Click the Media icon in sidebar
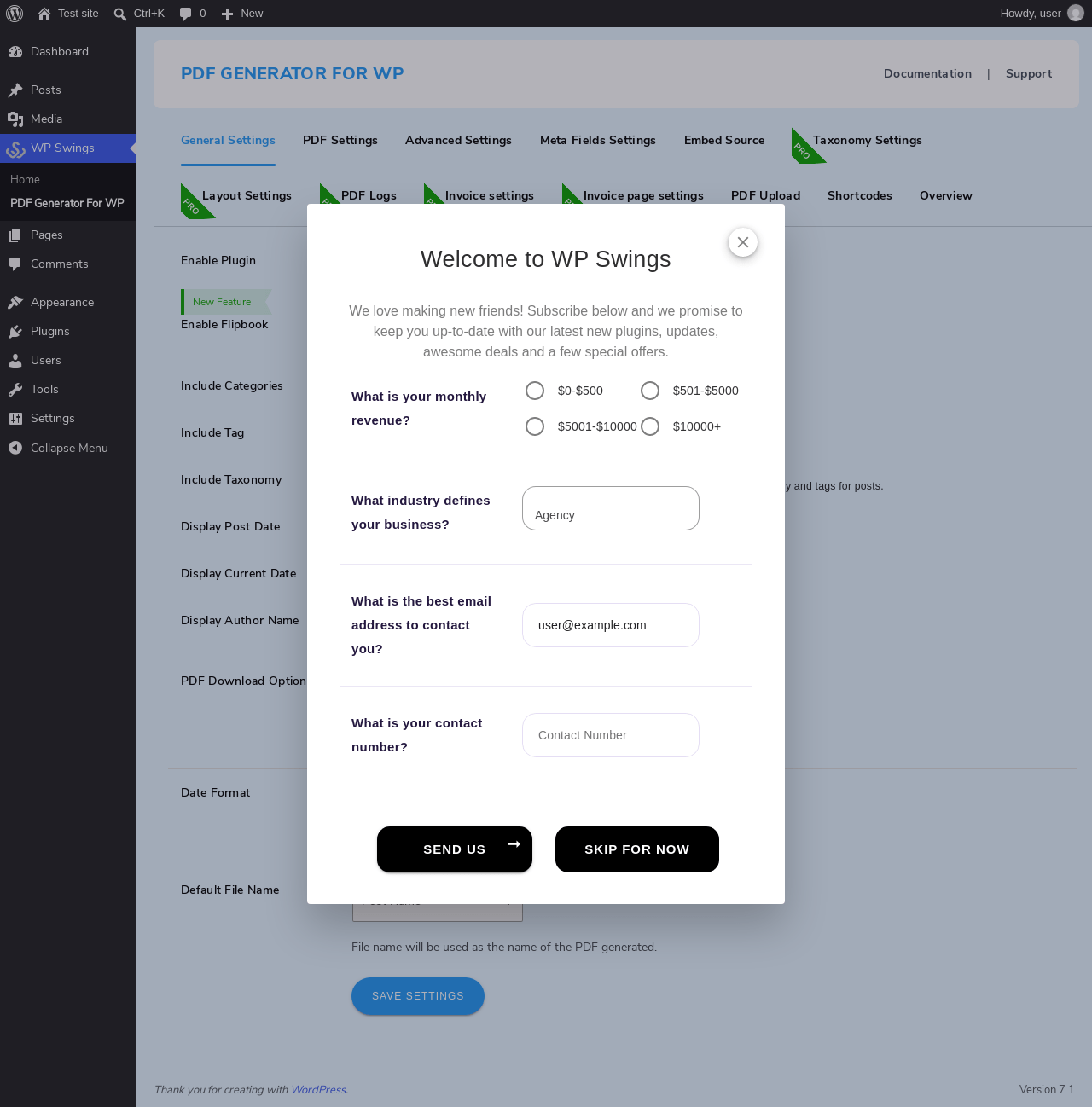 coord(15,119)
